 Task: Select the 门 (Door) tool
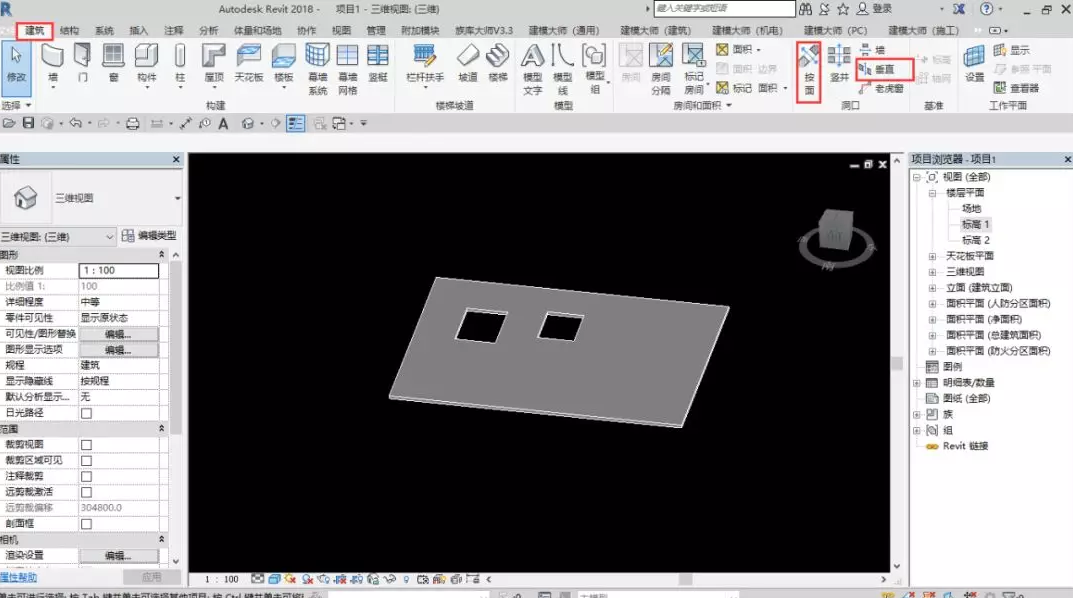coord(83,62)
